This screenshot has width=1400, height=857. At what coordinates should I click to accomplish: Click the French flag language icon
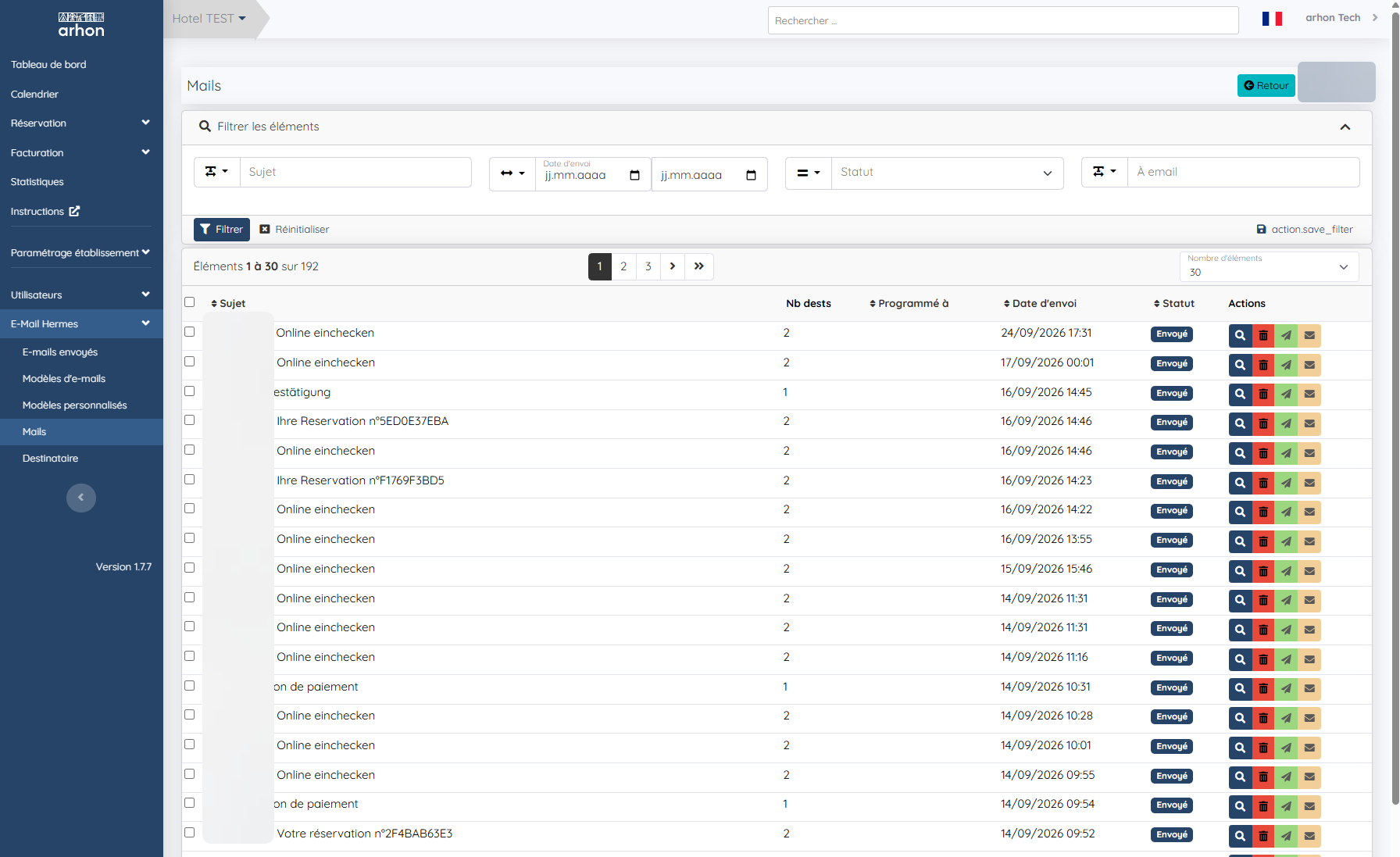[x=1272, y=18]
